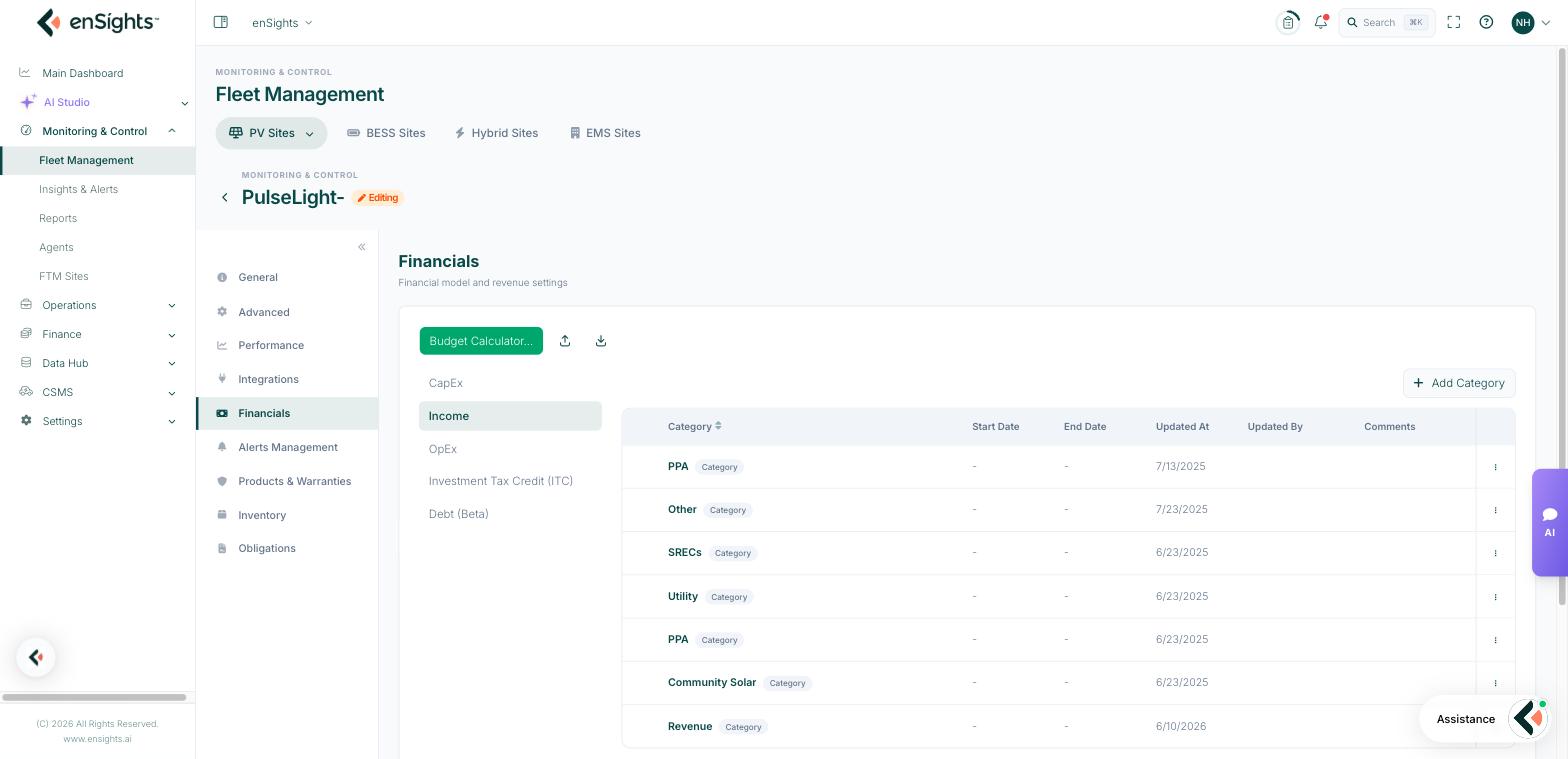Click the download icon beside Budget Calculator
Image resolution: width=1568 pixels, height=759 pixels.
tap(601, 341)
